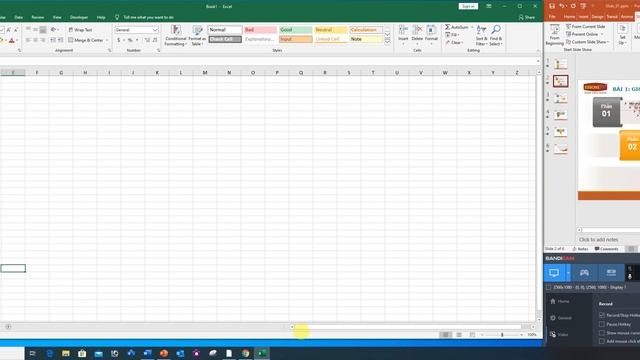The image size is (640, 360).
Task: Click increase decimal icon
Action: click(147, 40)
